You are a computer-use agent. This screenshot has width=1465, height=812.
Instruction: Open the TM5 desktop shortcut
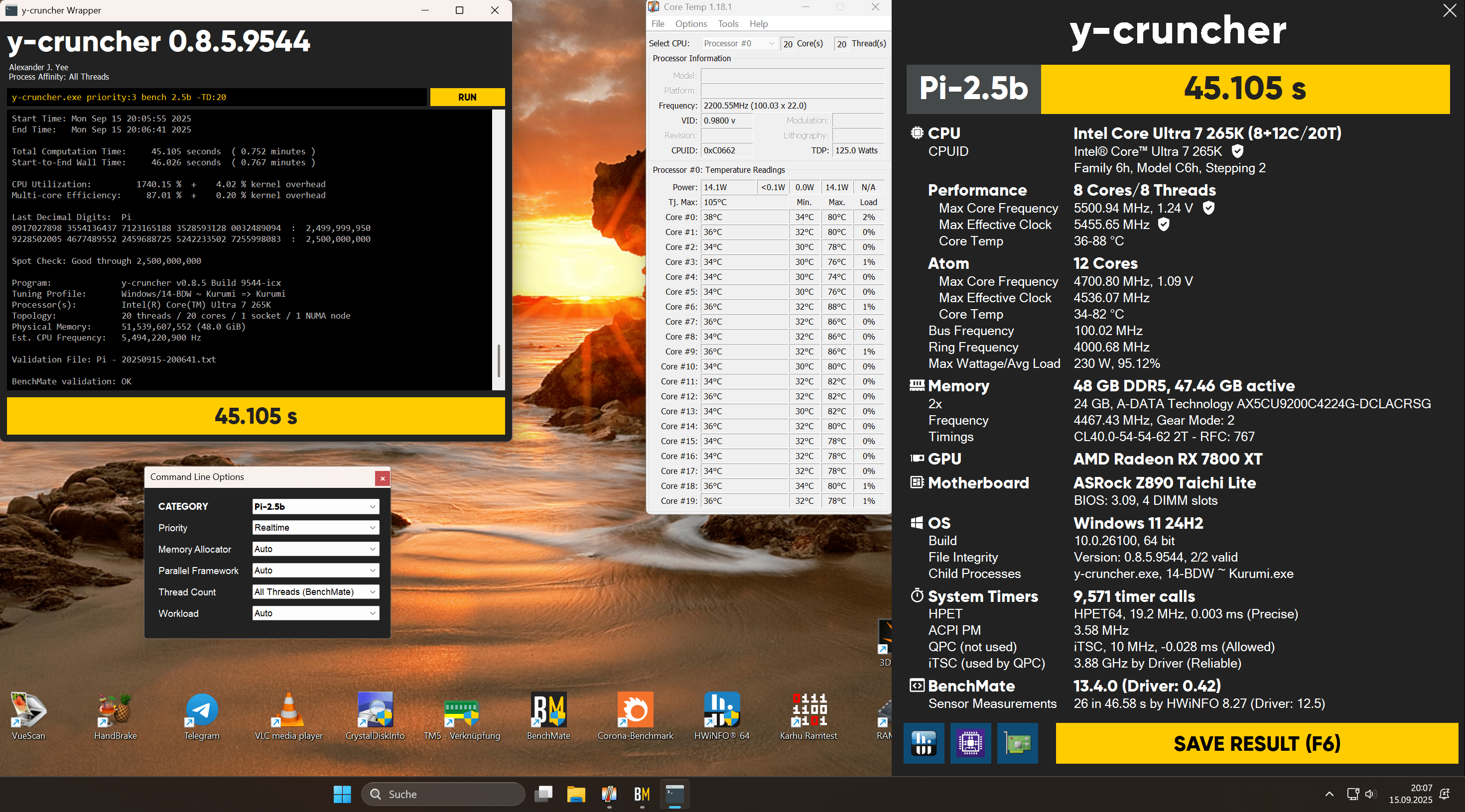pos(461,710)
